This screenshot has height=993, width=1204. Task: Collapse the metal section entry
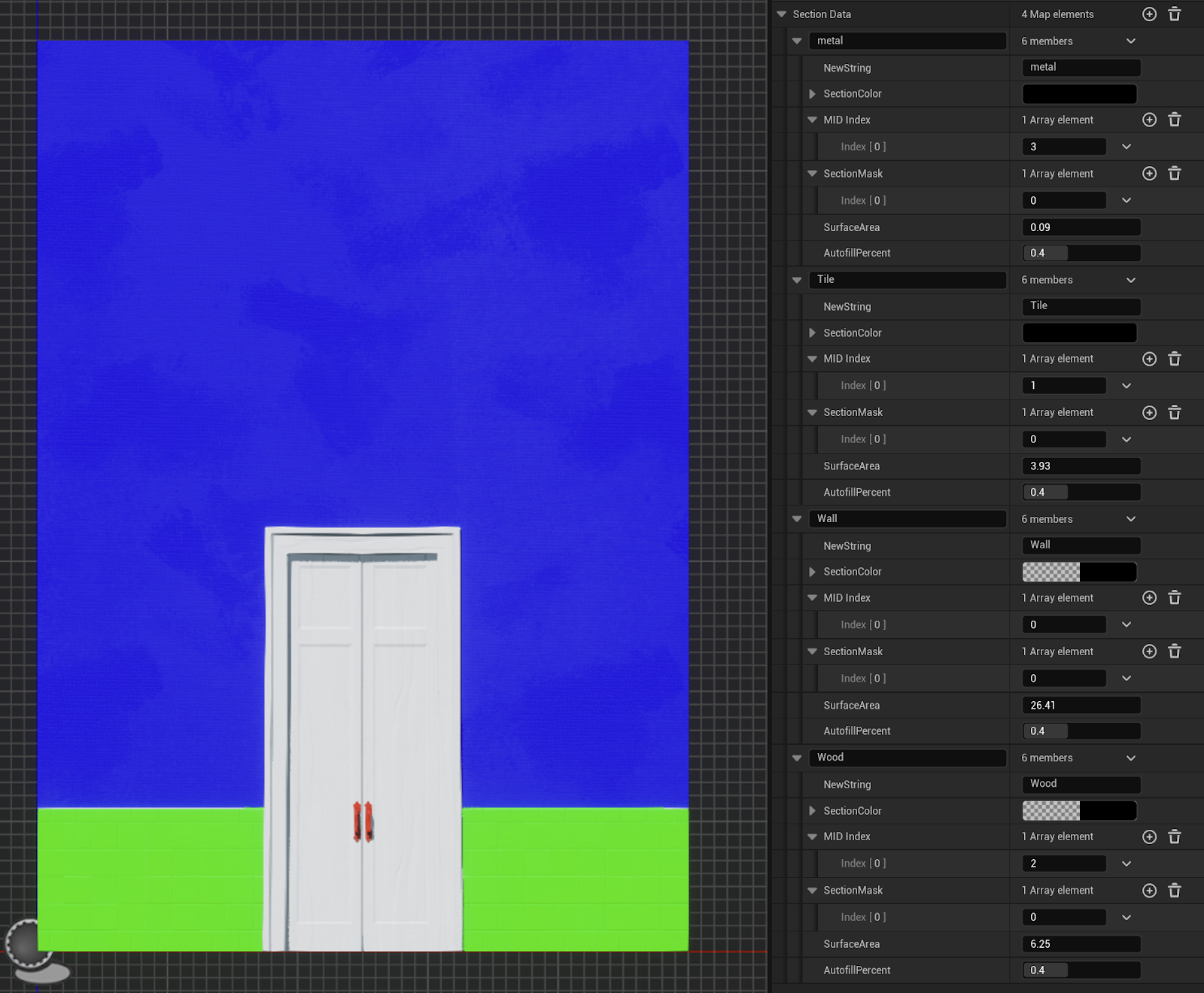click(x=797, y=41)
